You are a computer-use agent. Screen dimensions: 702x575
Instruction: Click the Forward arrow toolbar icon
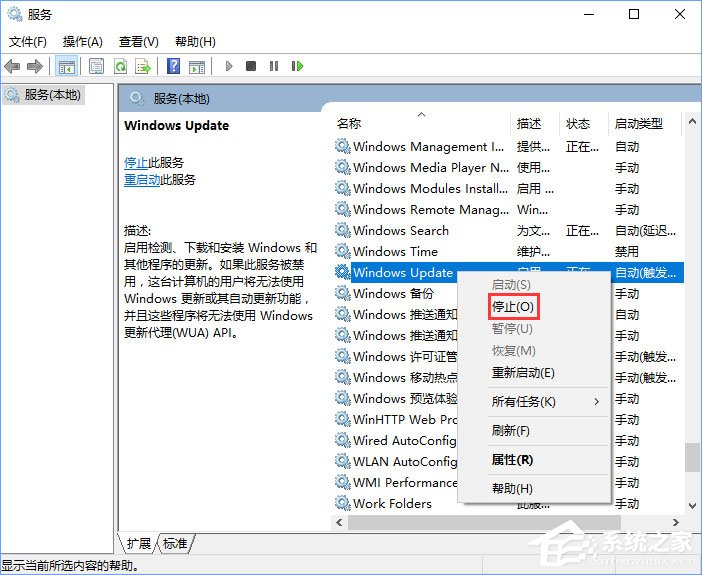(x=35, y=67)
